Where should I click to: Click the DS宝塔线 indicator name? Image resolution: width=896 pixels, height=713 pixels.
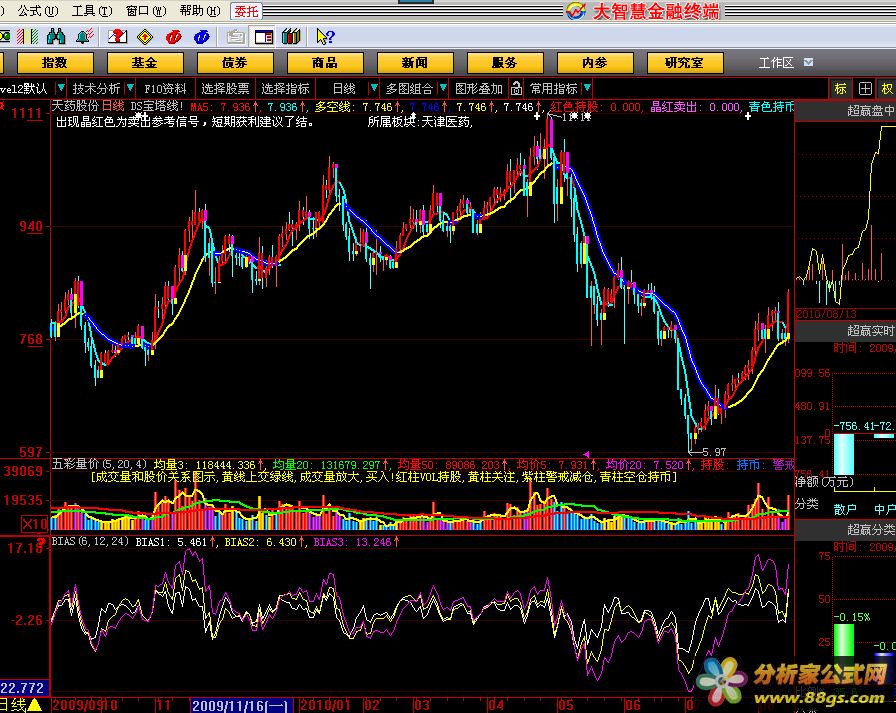[x=156, y=106]
